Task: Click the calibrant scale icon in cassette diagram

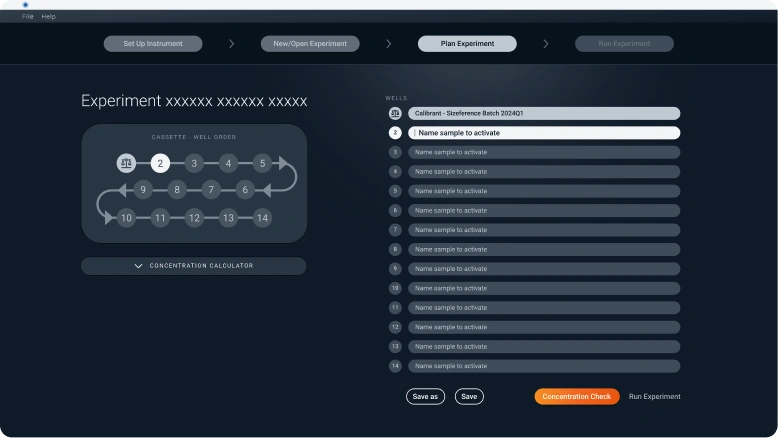Action: coord(126,163)
